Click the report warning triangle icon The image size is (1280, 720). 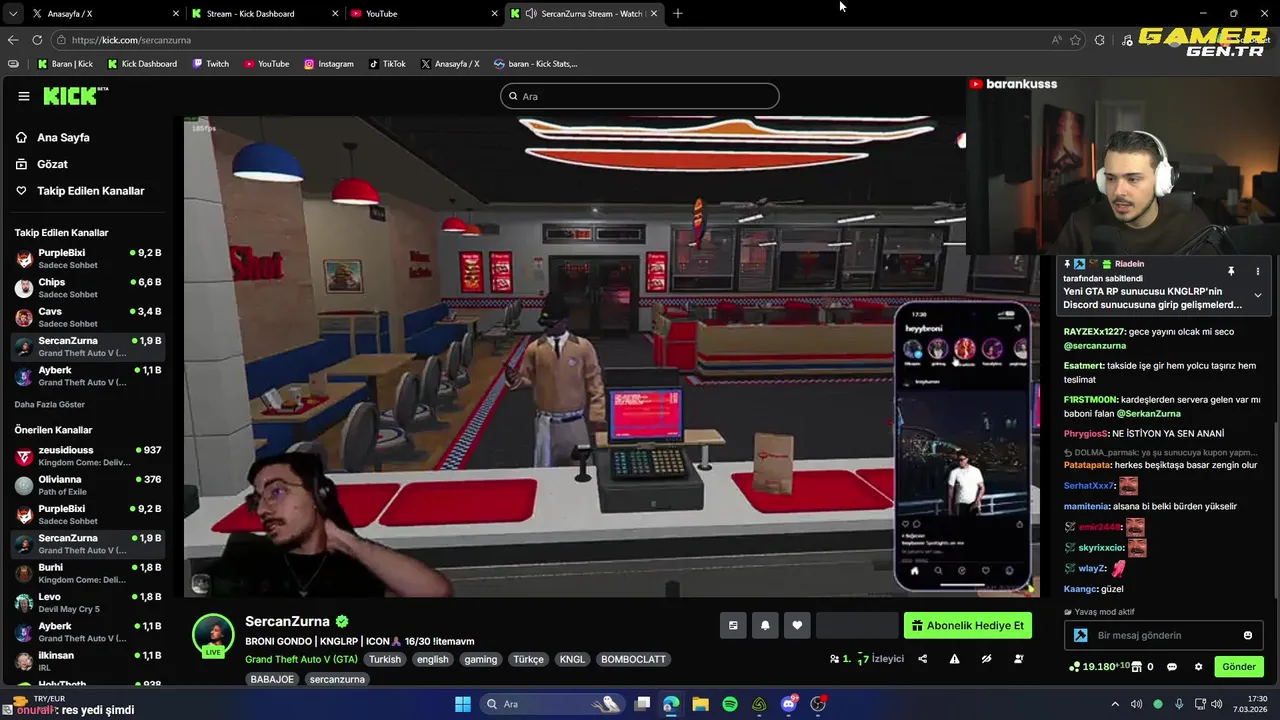pyautogui.click(x=954, y=659)
